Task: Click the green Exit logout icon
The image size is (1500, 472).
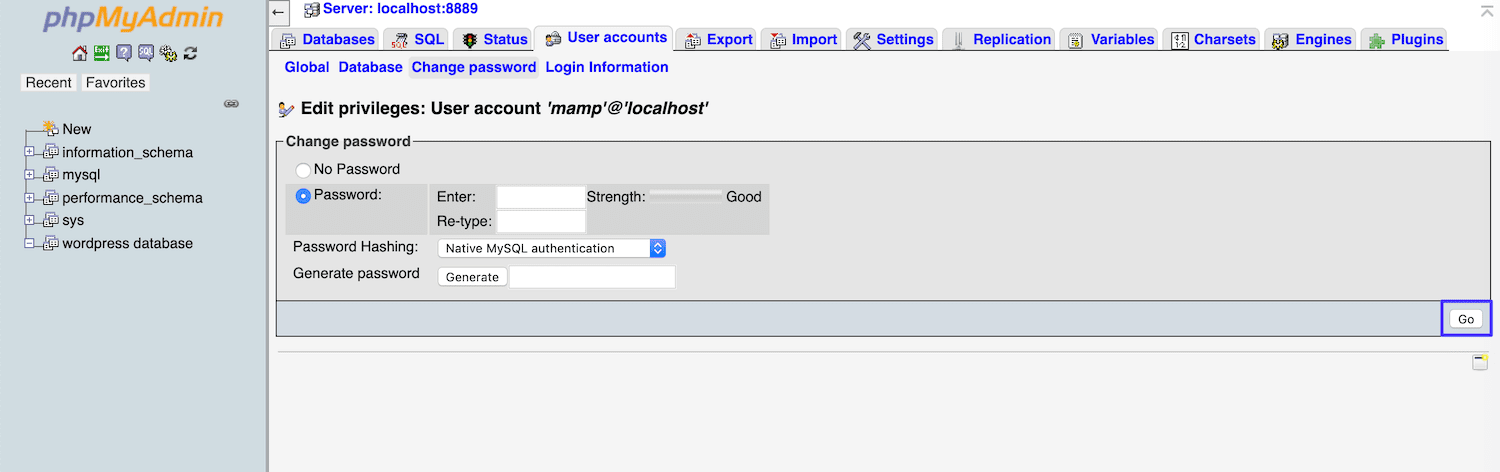Action: tap(102, 53)
